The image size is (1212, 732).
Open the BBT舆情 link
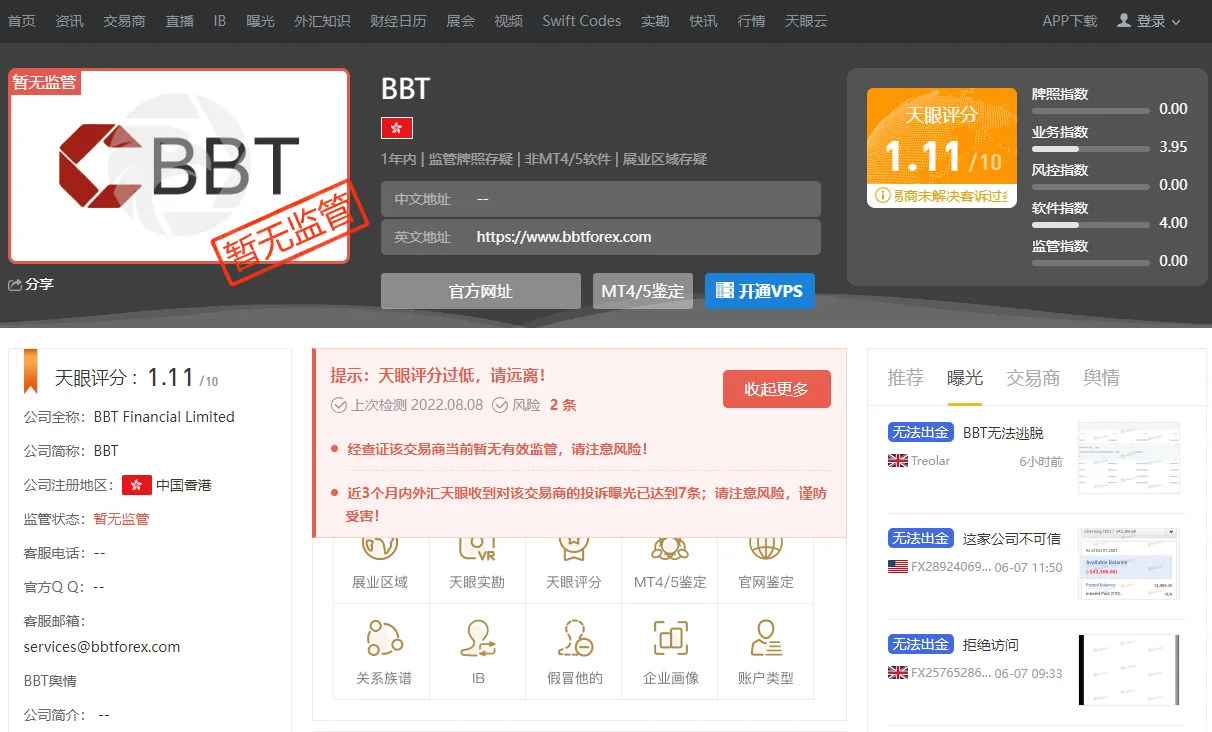[50, 681]
